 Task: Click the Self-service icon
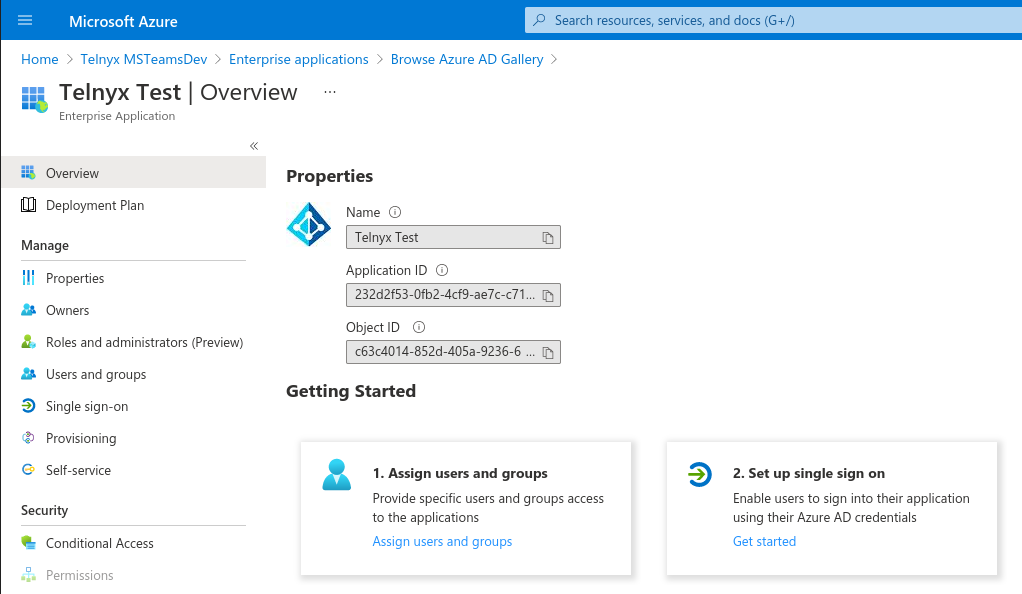28,469
